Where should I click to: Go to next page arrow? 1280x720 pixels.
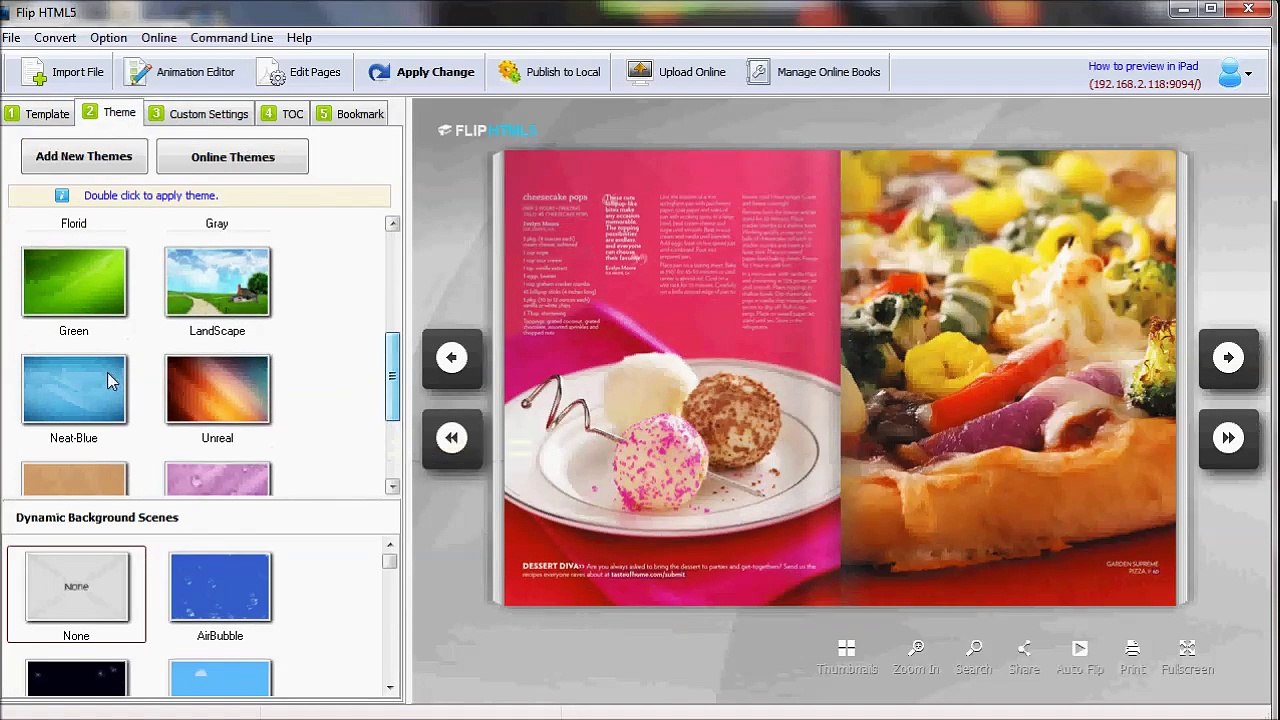coord(1228,358)
